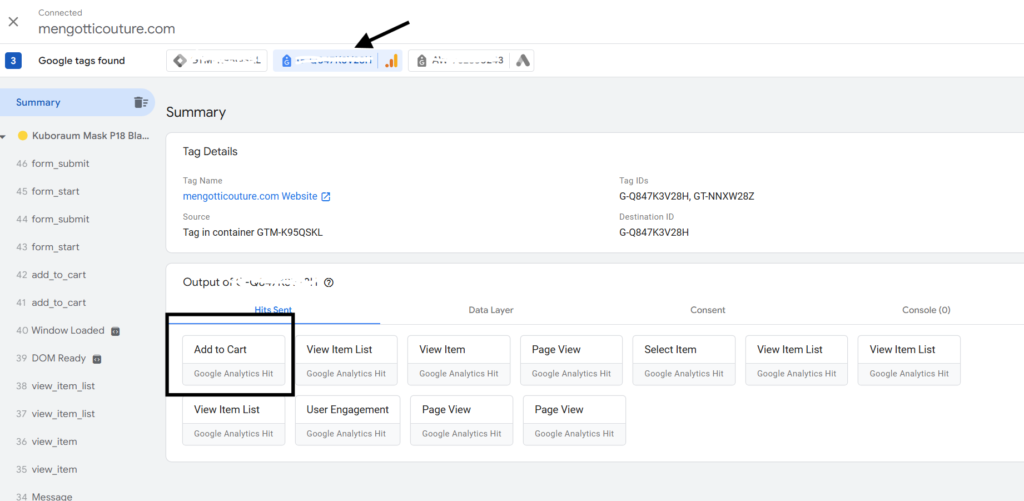Click the Google Analytics bar-chart icon
1024x501 pixels.
[391, 61]
